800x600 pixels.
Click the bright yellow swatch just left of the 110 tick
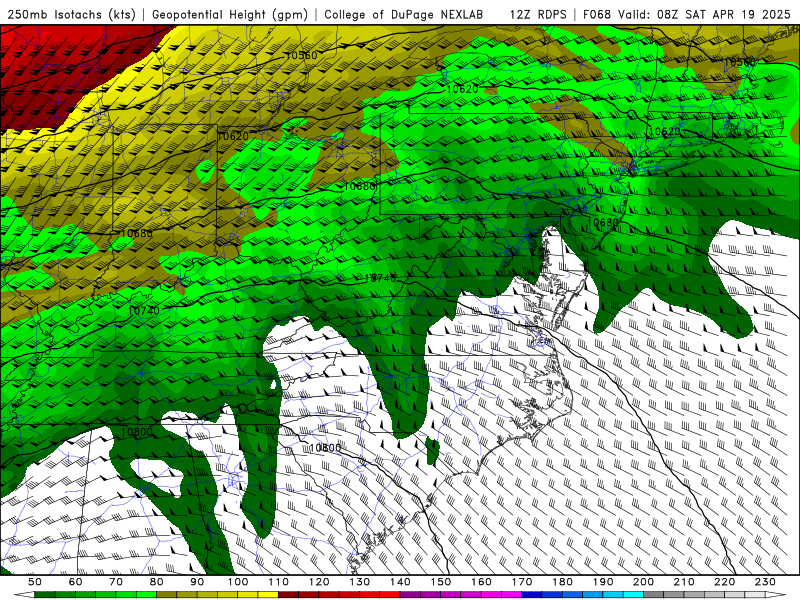click(x=268, y=595)
